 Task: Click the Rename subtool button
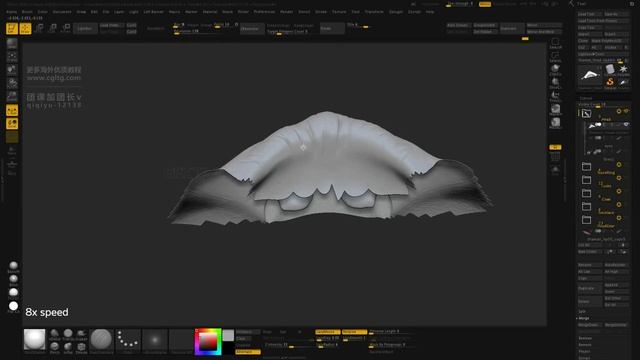click(590, 265)
